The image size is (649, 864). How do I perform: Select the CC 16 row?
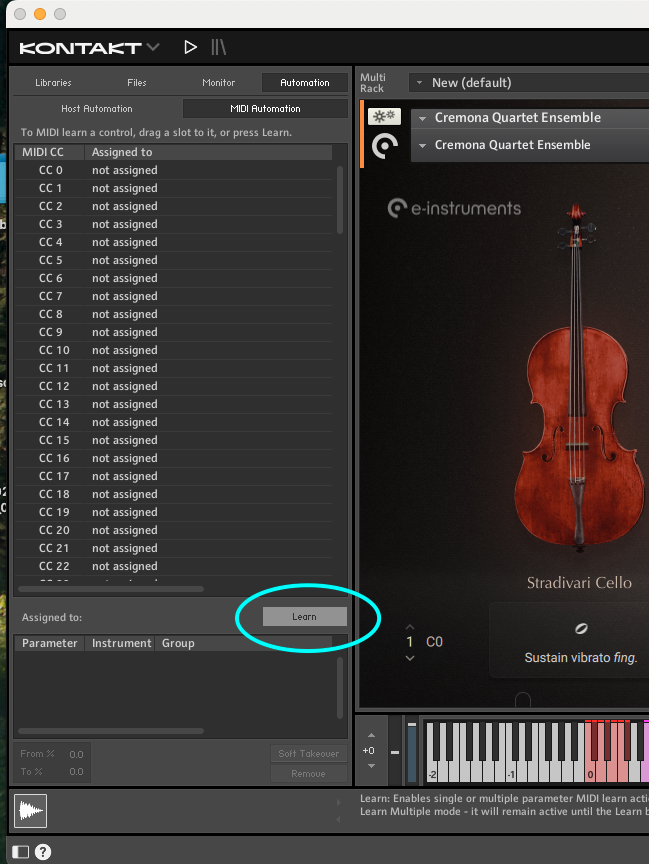173,458
